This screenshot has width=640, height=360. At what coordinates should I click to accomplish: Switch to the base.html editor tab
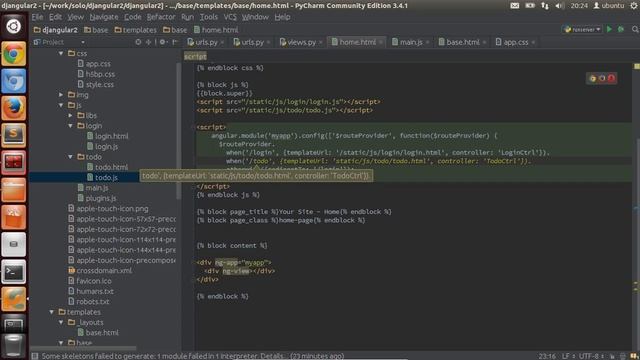(x=462, y=42)
